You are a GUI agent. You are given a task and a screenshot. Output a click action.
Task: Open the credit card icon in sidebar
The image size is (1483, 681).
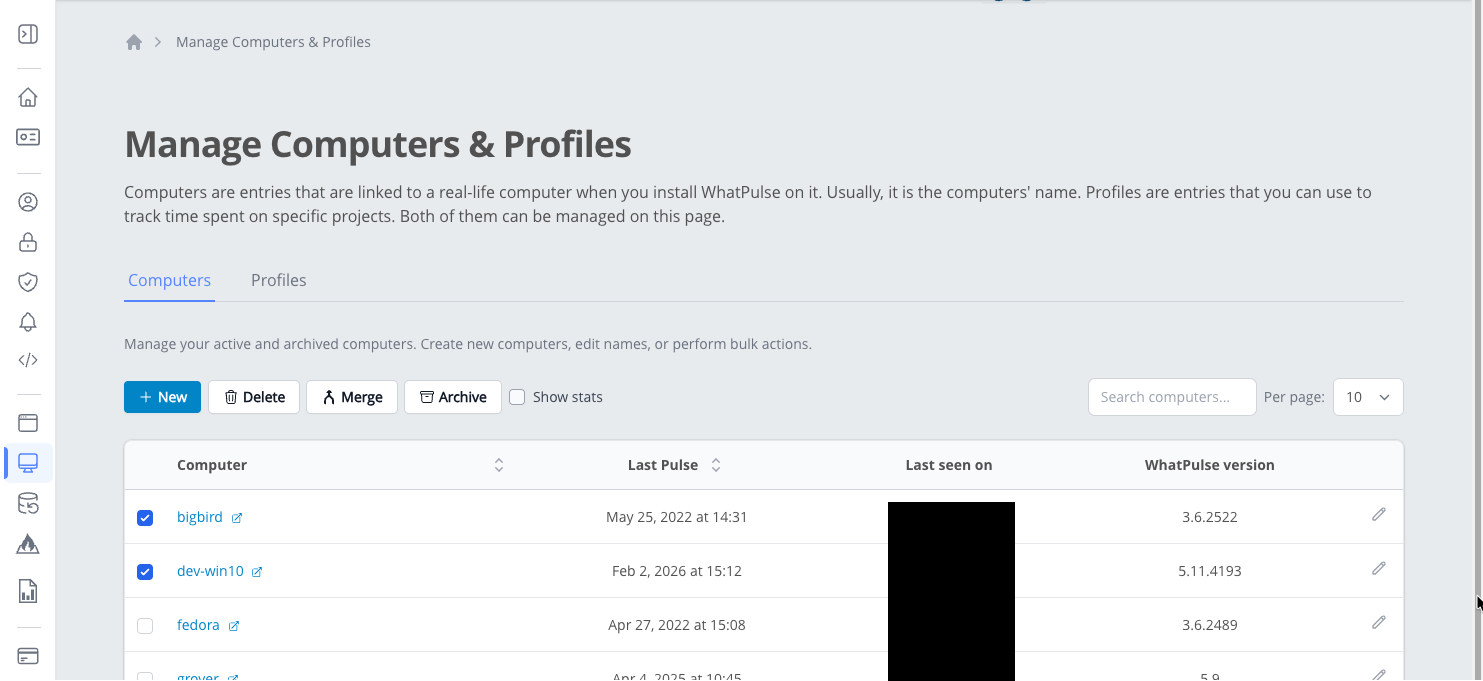[28, 656]
